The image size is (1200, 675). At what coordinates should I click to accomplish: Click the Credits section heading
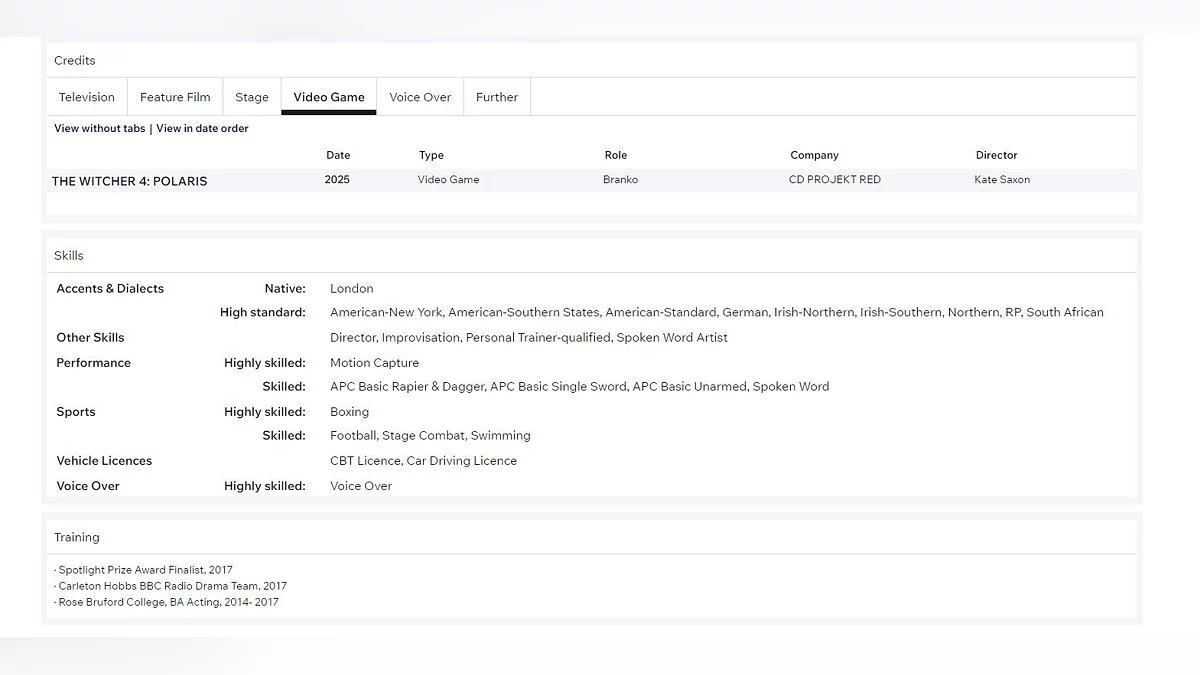pos(75,61)
